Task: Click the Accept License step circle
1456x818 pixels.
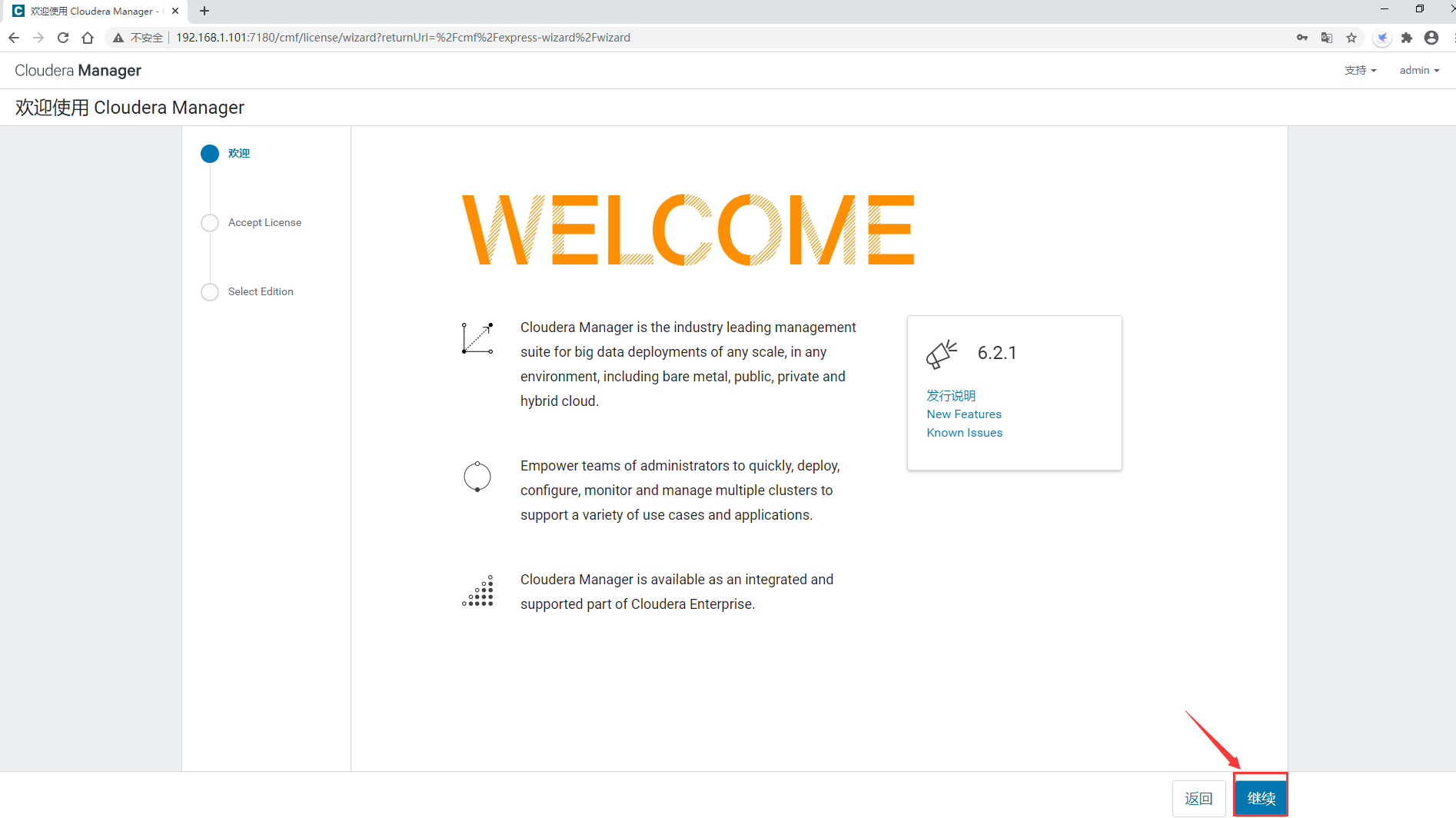Action: (x=210, y=223)
